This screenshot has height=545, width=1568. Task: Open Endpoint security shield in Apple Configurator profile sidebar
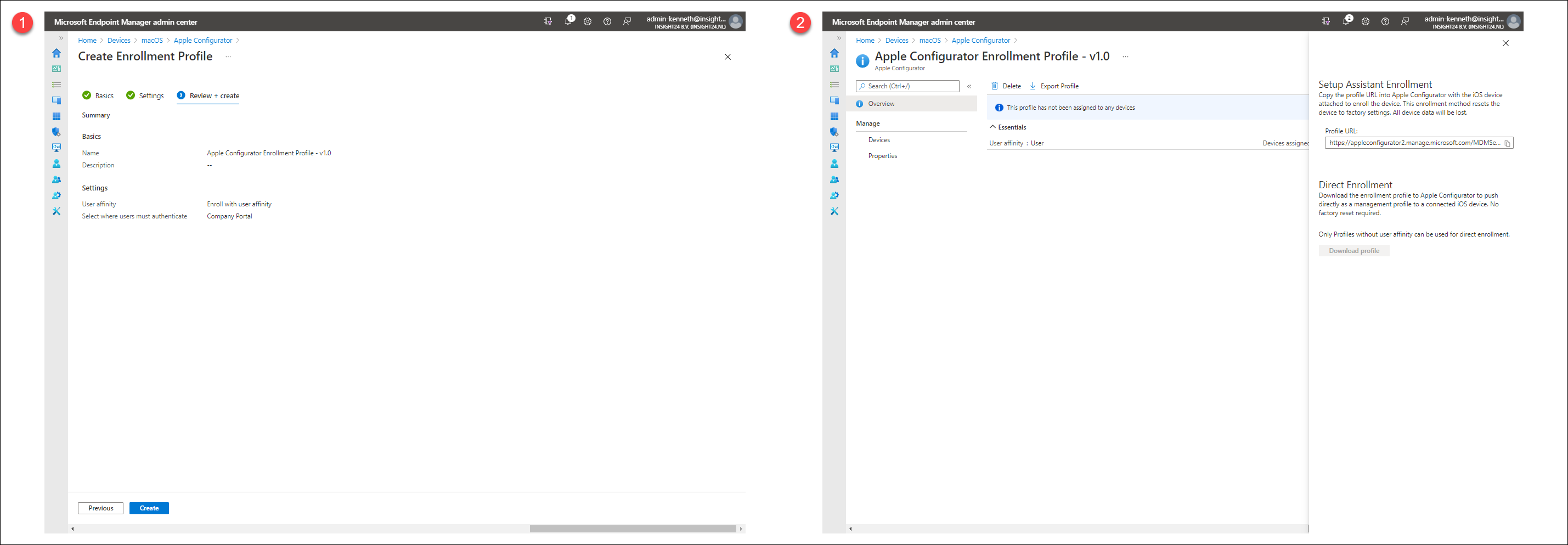[x=834, y=132]
